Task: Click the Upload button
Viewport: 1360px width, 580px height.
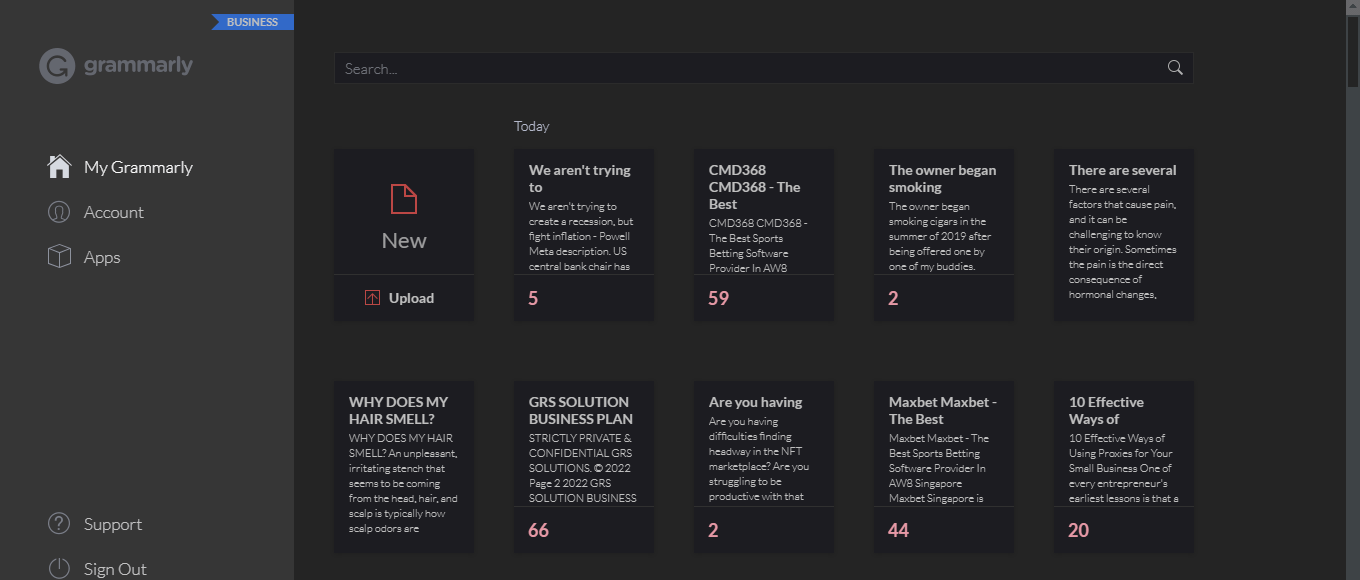Action: [x=404, y=298]
